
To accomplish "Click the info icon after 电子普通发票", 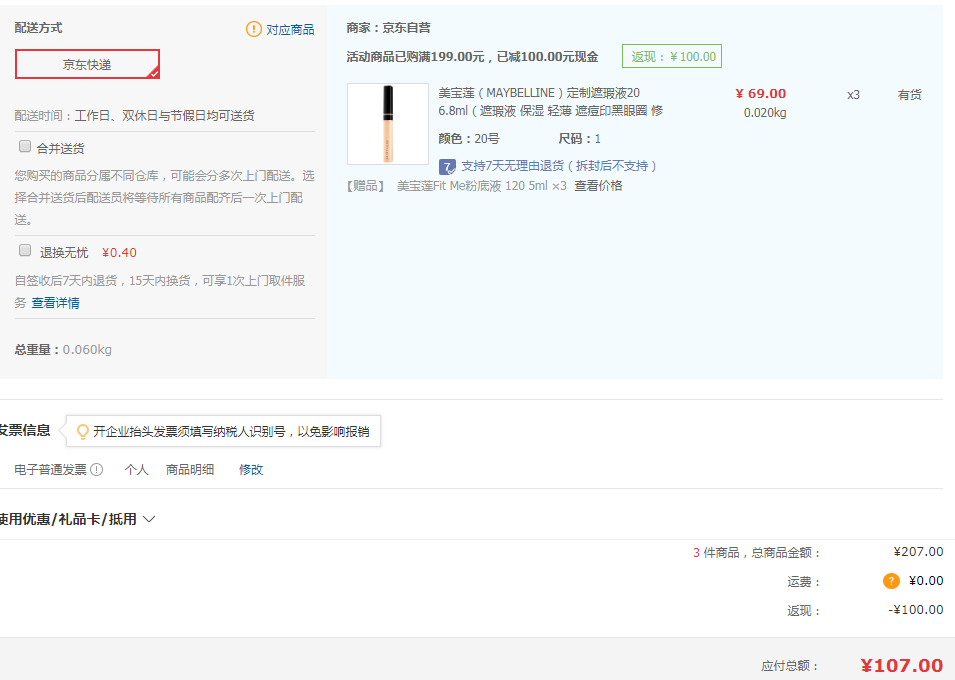I will pyautogui.click(x=96, y=468).
